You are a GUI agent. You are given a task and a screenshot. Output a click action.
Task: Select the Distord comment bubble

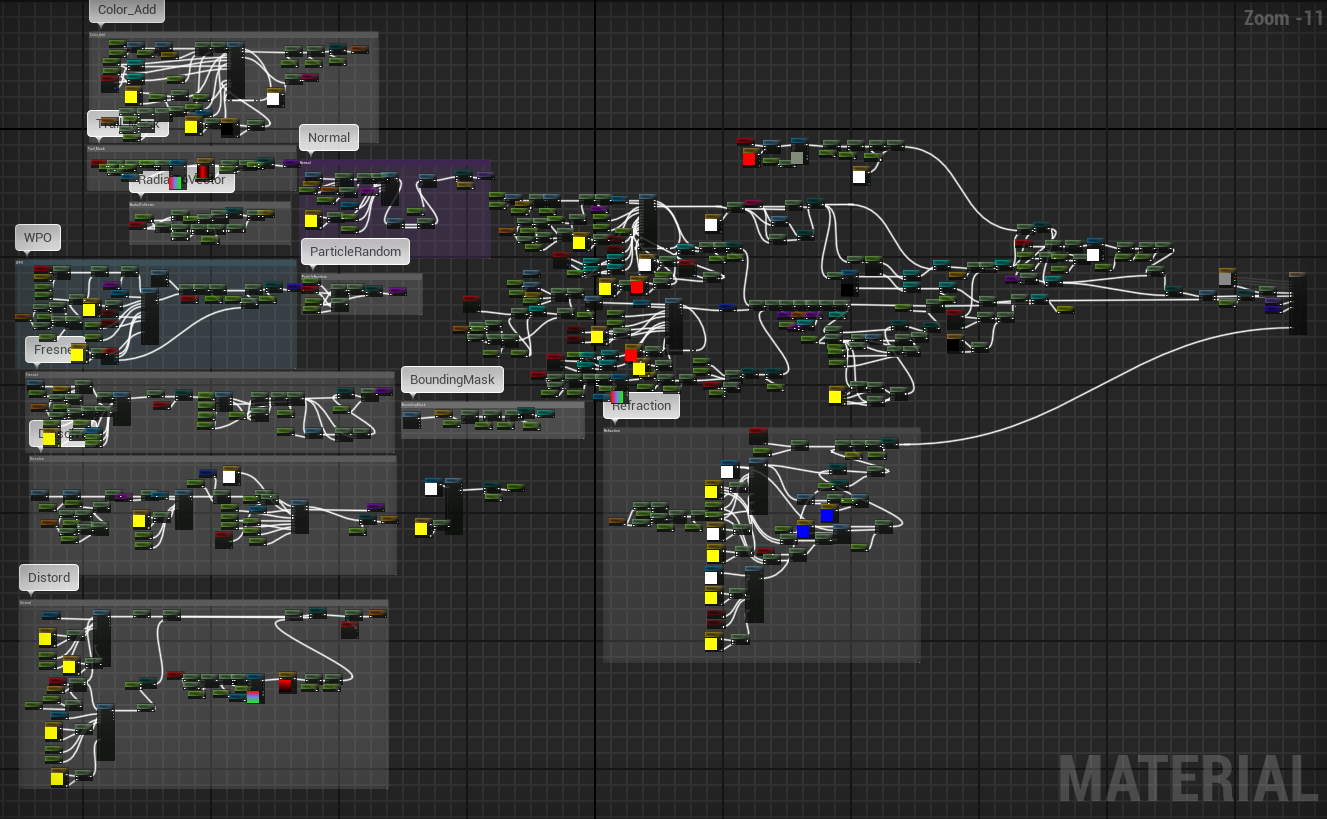(49, 578)
